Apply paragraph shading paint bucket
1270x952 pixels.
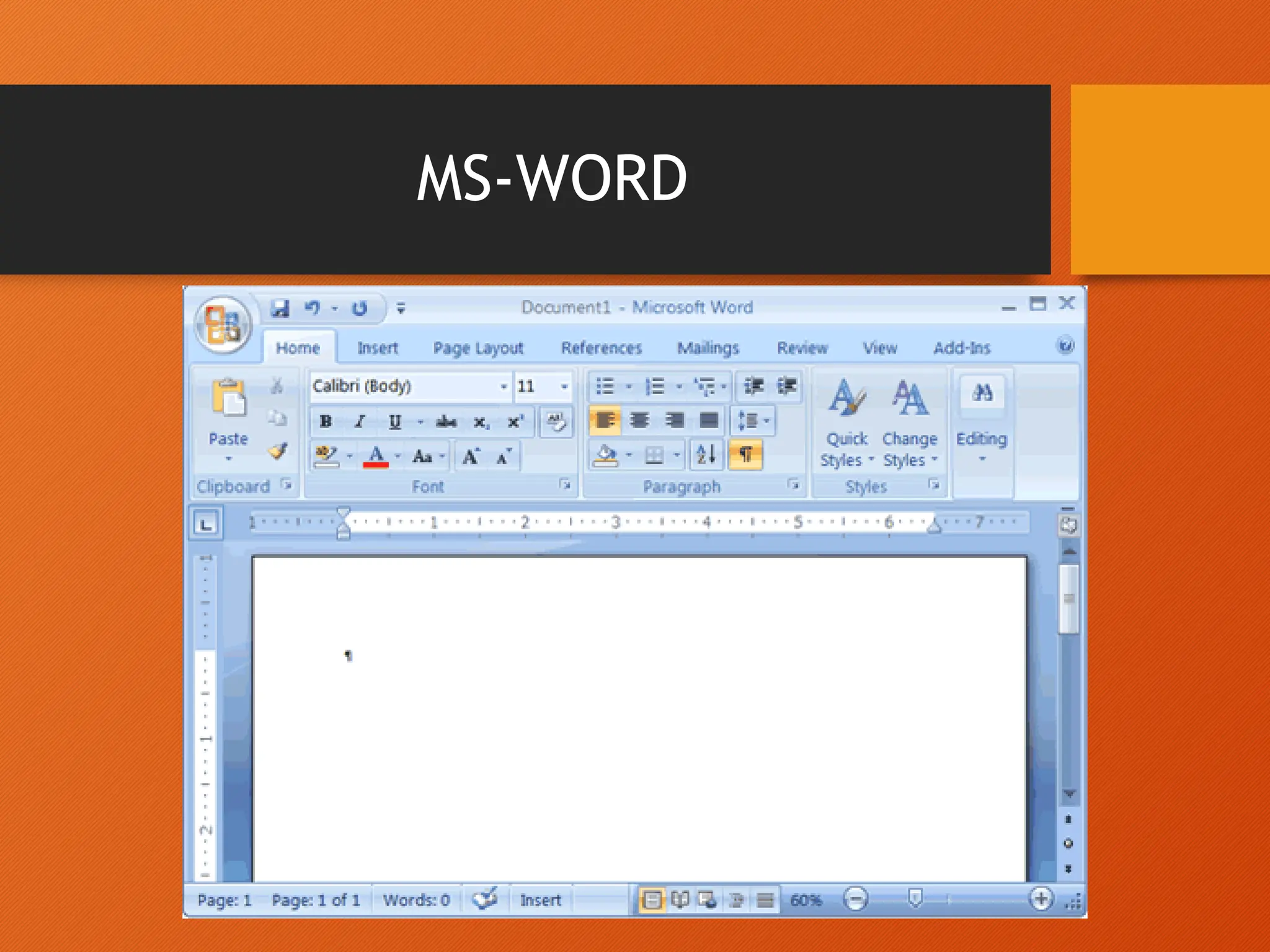click(x=605, y=456)
